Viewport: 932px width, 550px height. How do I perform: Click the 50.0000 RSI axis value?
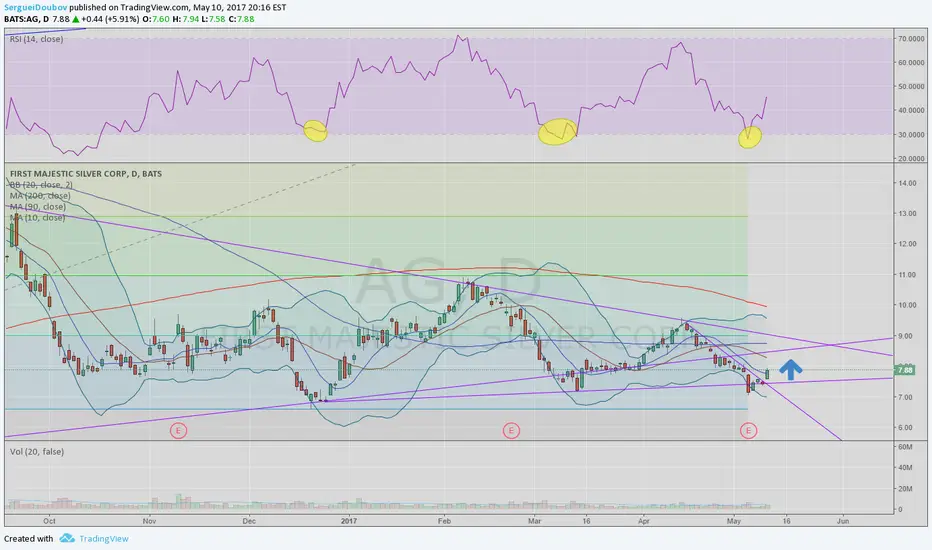[911, 87]
